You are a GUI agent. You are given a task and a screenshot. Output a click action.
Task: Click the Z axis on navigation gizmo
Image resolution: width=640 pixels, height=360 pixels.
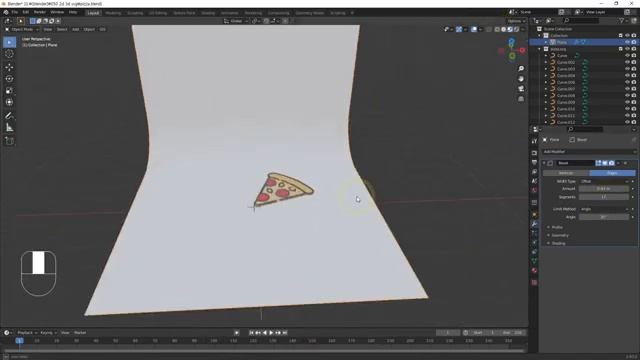(512, 41)
